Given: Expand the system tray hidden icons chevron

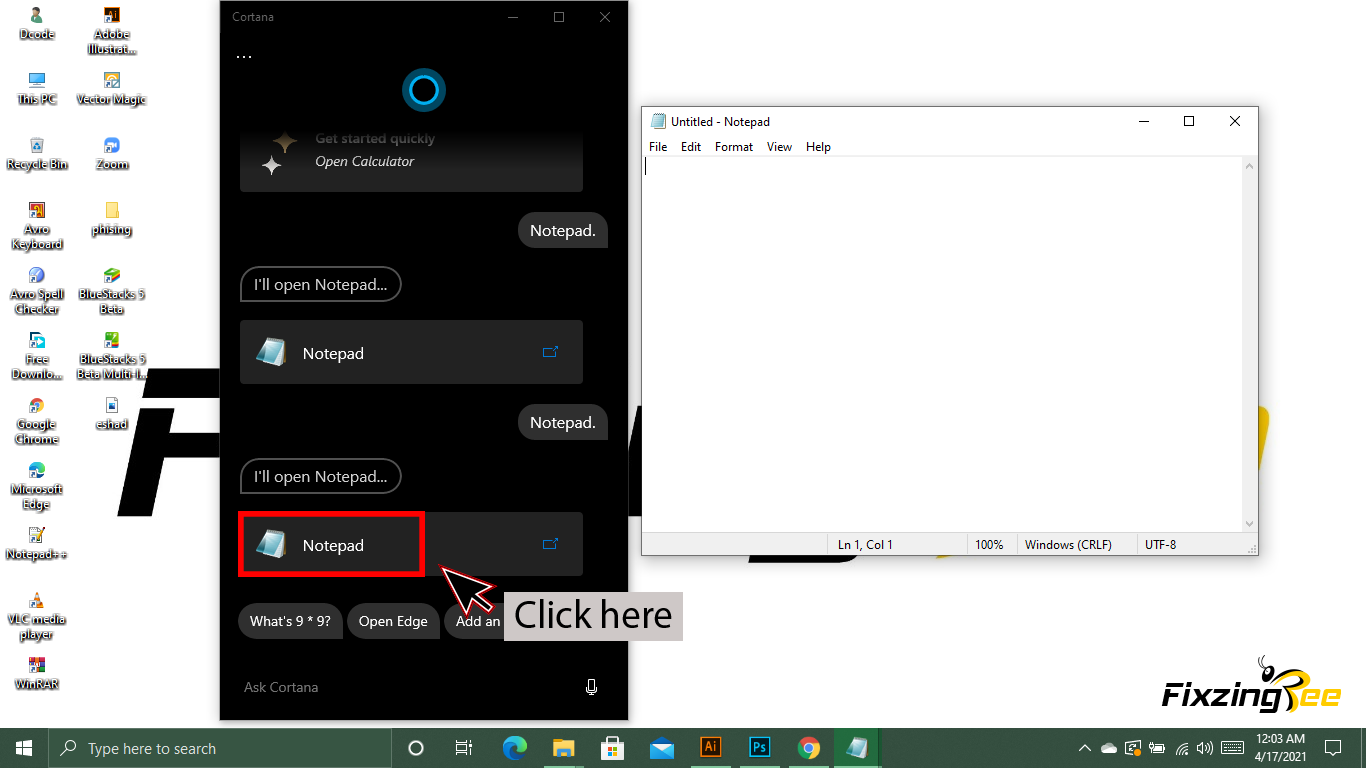Looking at the screenshot, I should 1084,748.
